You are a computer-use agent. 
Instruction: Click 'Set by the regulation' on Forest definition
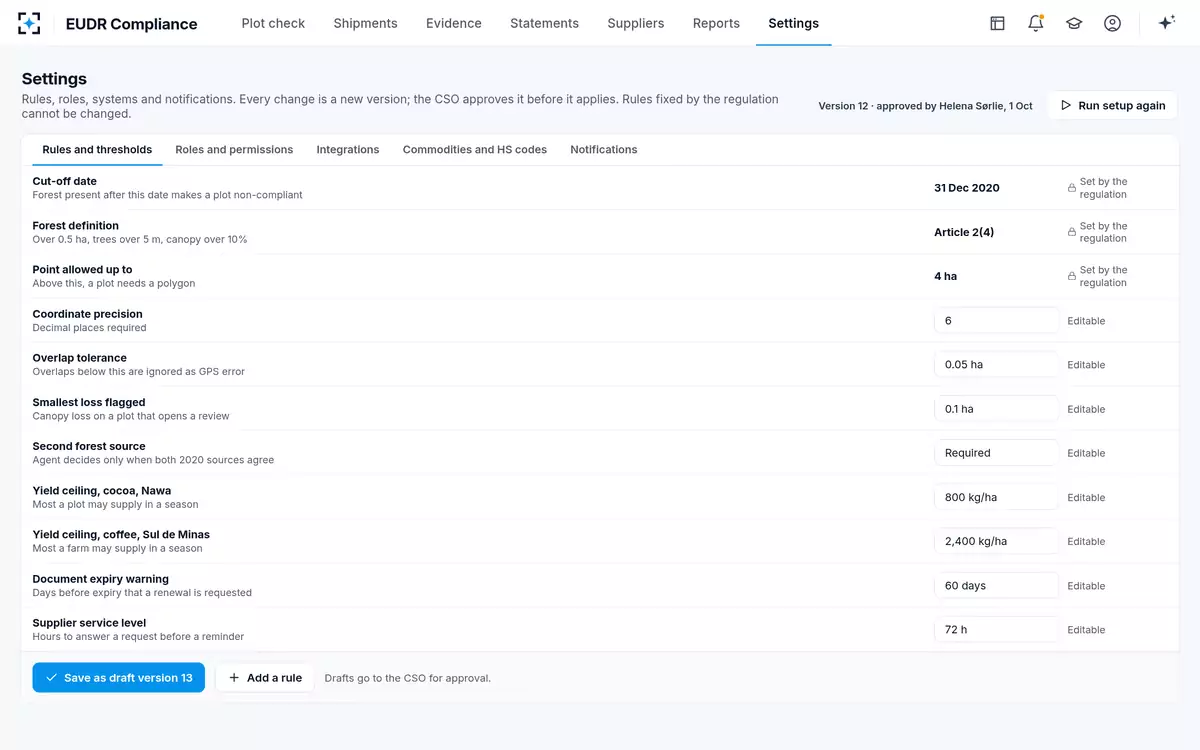(x=1103, y=232)
